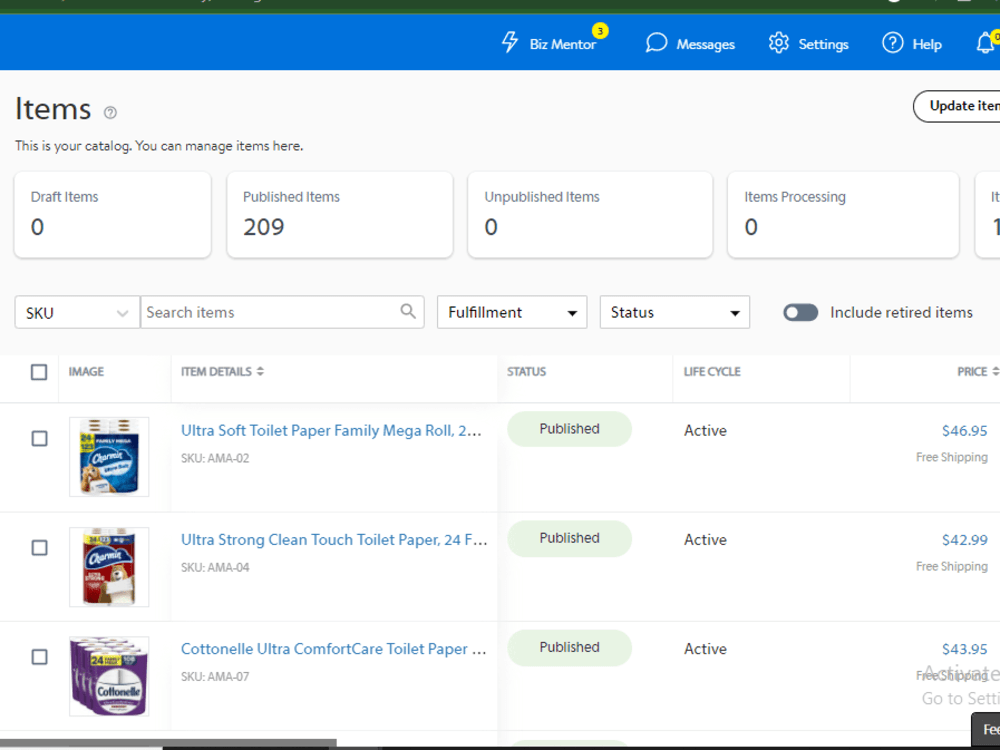Click the Charmin Ultra Strong product thumbnail
This screenshot has height=750, width=1000.
pyautogui.click(x=109, y=566)
